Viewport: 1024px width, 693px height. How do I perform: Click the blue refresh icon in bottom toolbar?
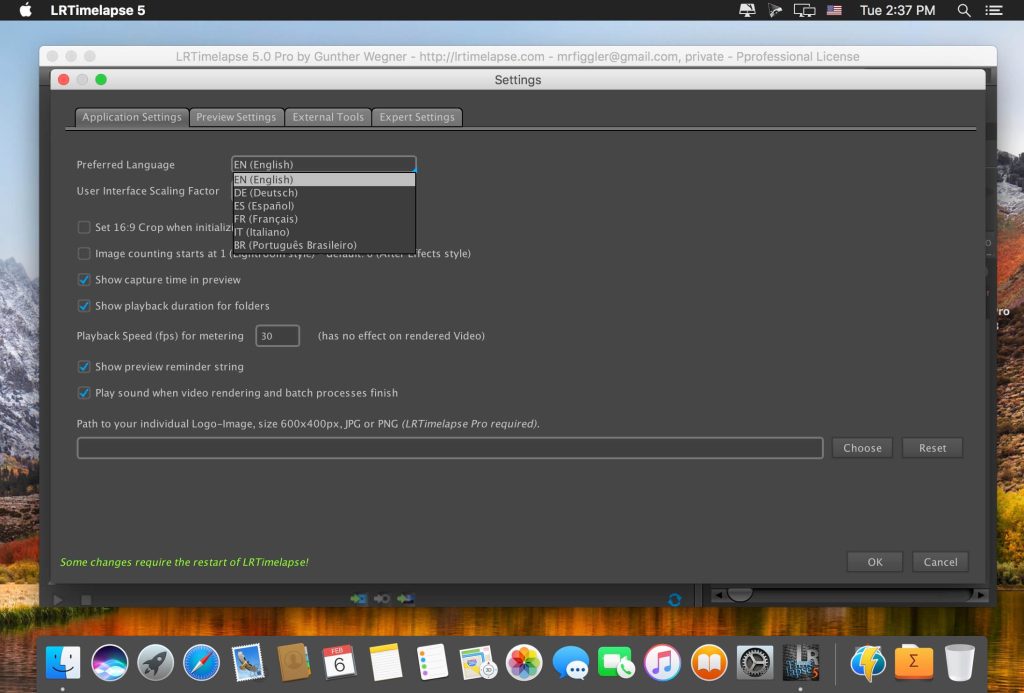click(x=674, y=599)
